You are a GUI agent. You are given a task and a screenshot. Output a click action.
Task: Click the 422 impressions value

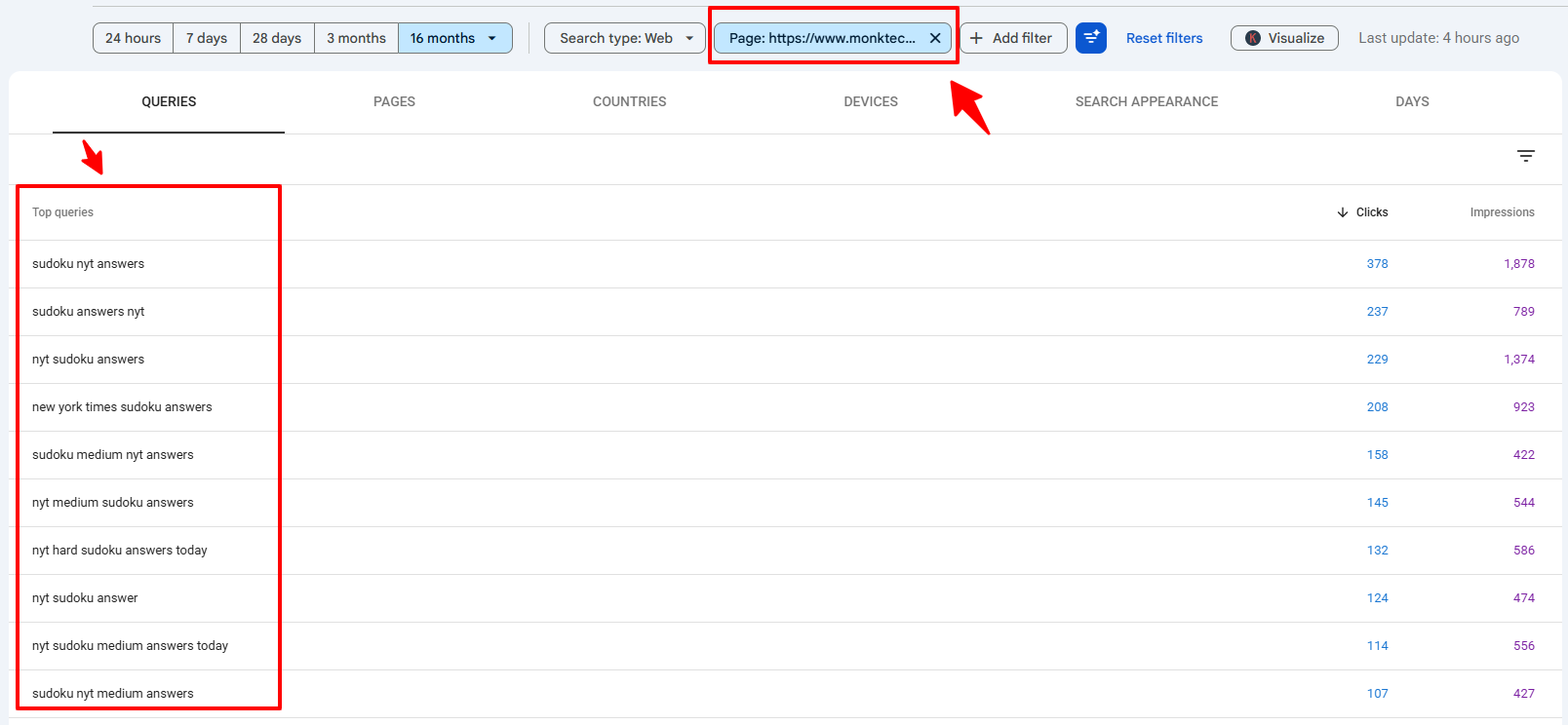[1524, 455]
